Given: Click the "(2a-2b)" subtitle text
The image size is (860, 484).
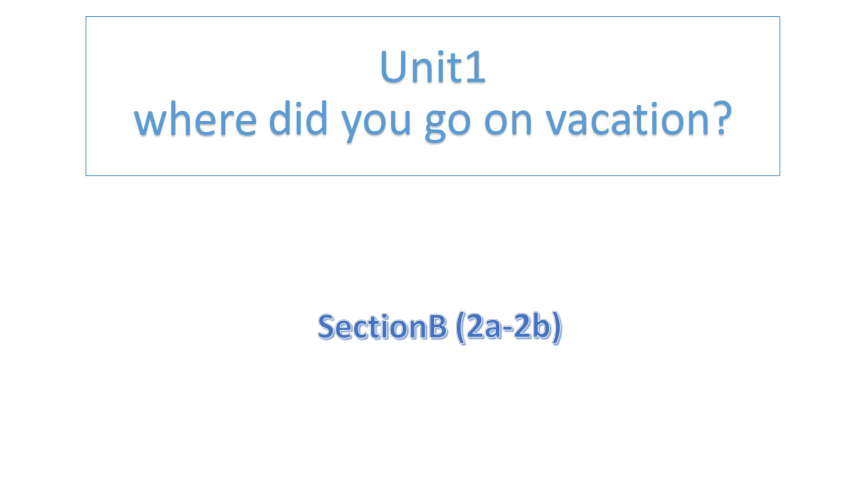Looking at the screenshot, I should [509, 328].
